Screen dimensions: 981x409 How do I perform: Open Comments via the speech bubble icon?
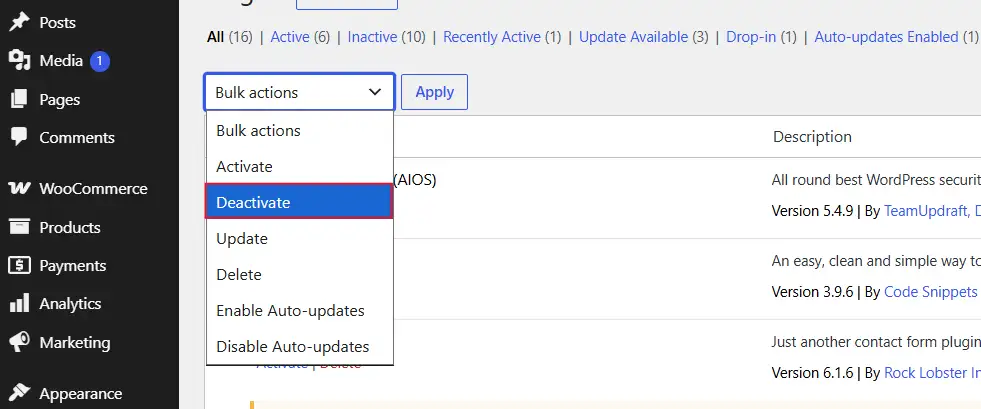19,137
